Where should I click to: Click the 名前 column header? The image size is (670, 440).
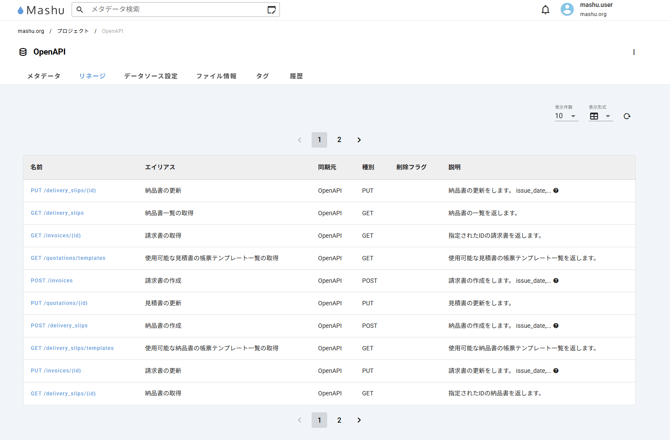(x=37, y=167)
